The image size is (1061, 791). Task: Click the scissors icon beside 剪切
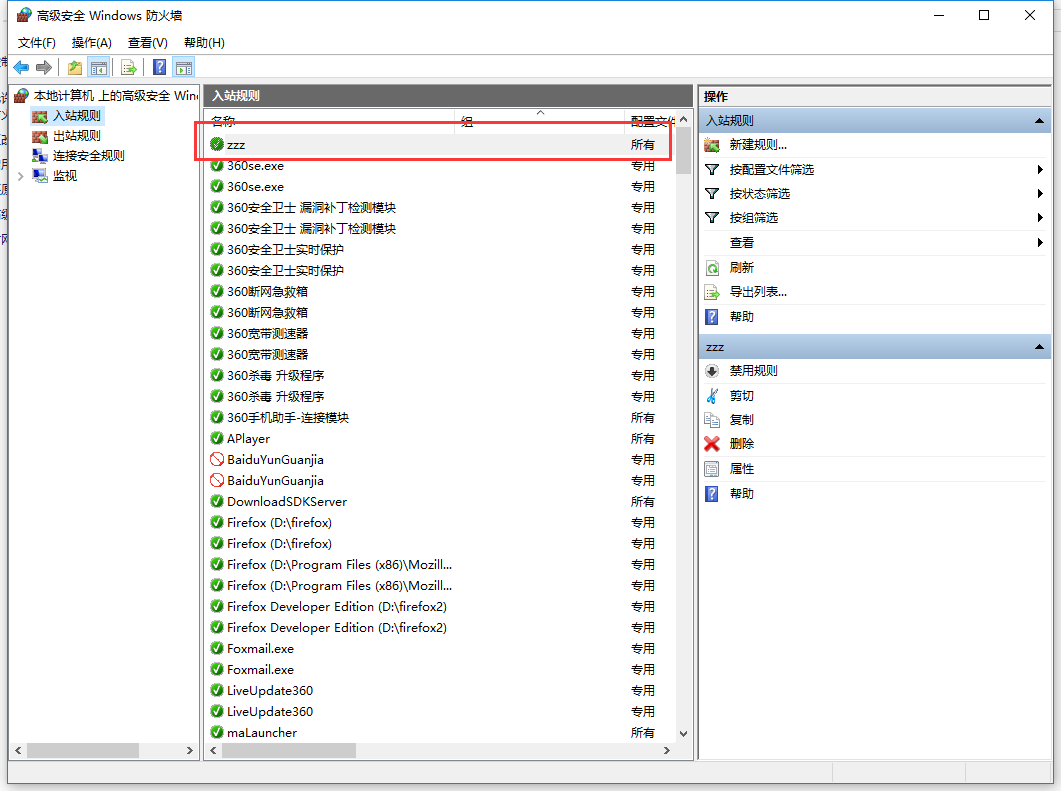click(712, 395)
